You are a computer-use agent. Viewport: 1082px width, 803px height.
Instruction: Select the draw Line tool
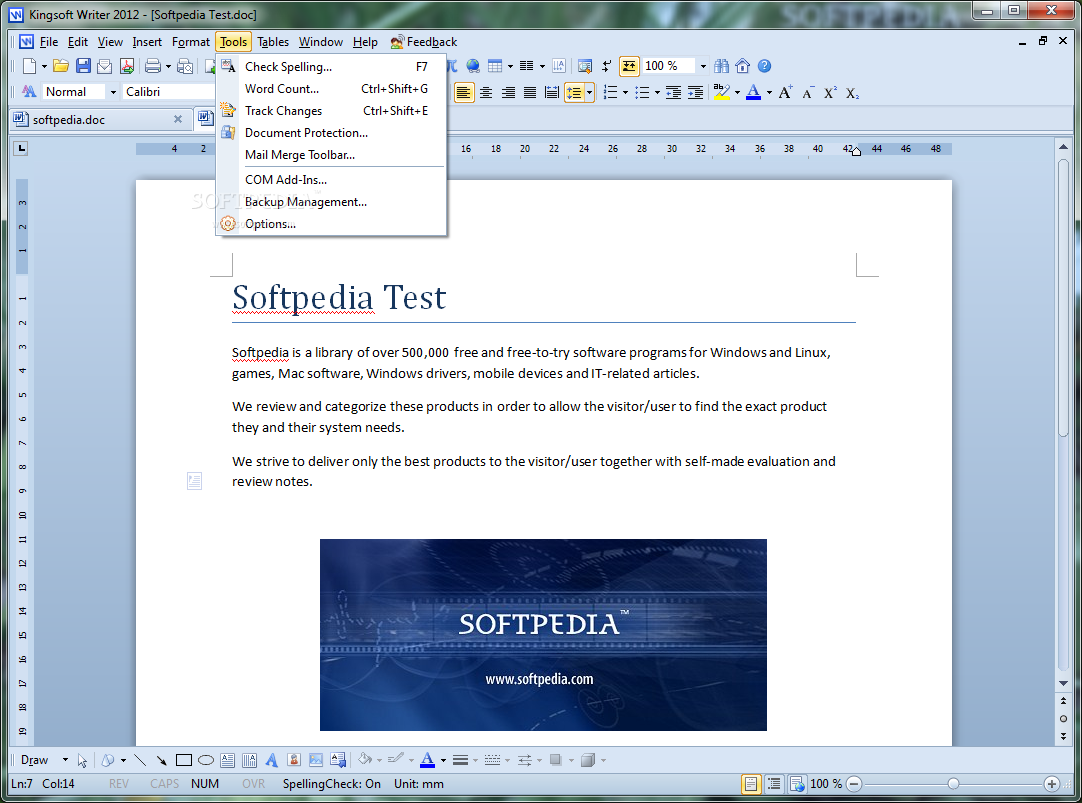tap(140, 760)
